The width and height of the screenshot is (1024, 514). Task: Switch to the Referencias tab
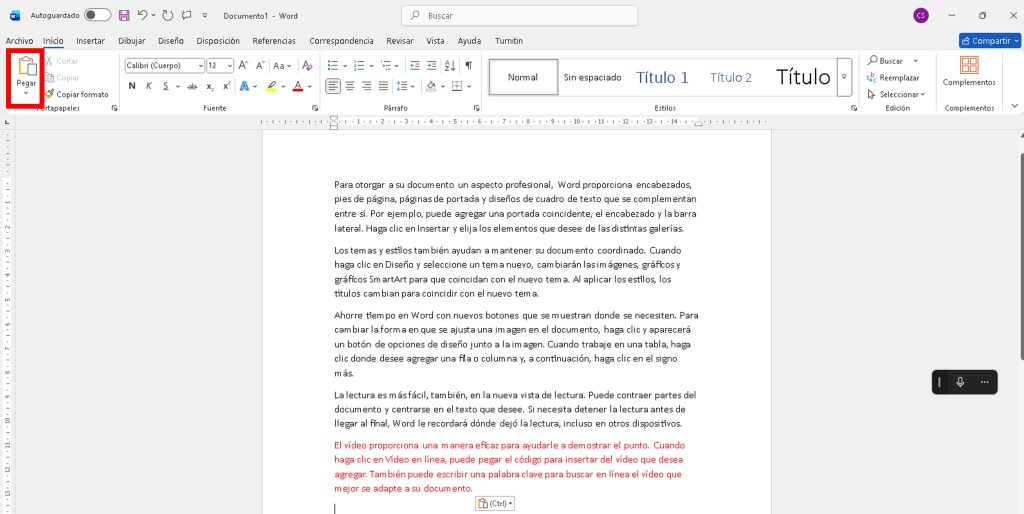pos(274,41)
